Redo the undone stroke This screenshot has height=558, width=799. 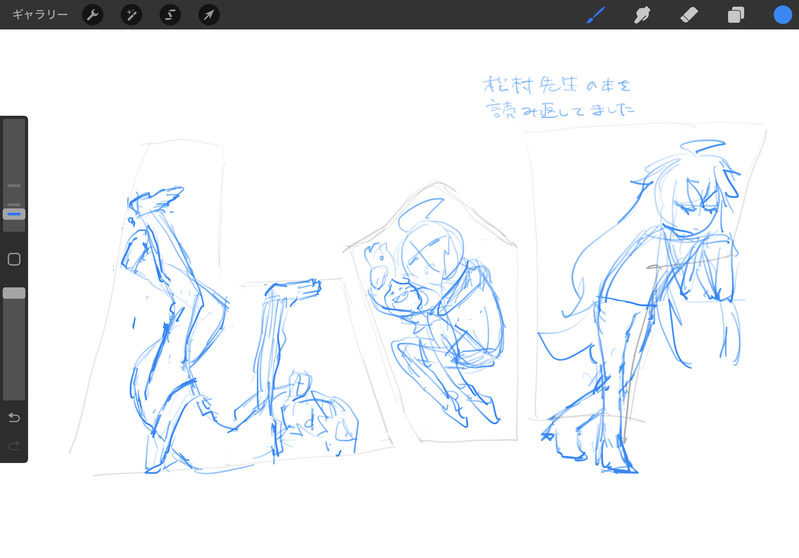[x=14, y=446]
